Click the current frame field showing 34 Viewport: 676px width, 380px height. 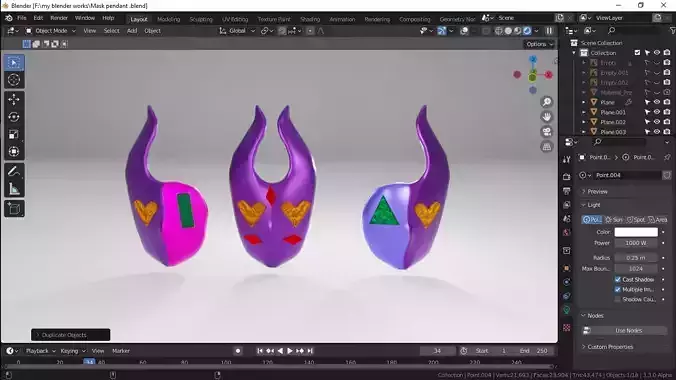pyautogui.click(x=437, y=351)
